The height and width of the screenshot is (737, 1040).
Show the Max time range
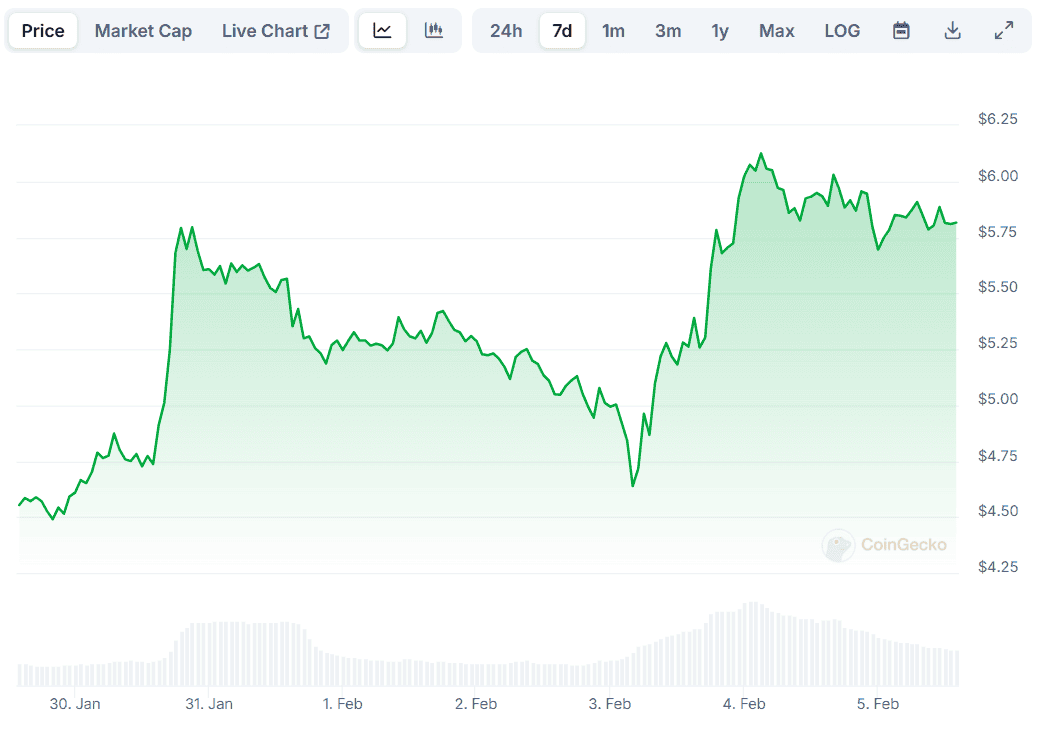[x=776, y=31]
